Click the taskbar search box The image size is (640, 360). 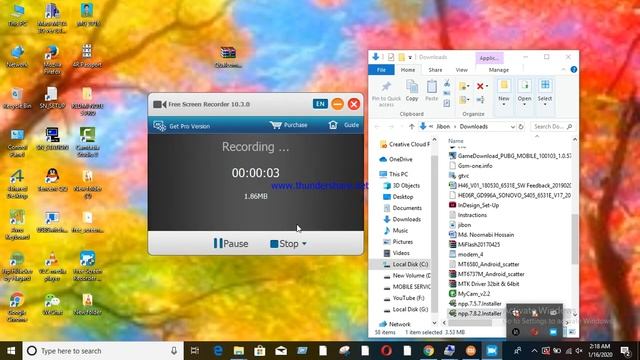pyautogui.click(x=103, y=351)
